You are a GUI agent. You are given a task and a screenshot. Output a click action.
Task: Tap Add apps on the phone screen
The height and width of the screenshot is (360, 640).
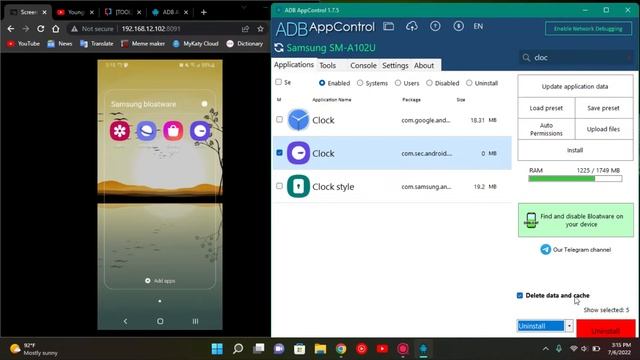[x=160, y=281]
